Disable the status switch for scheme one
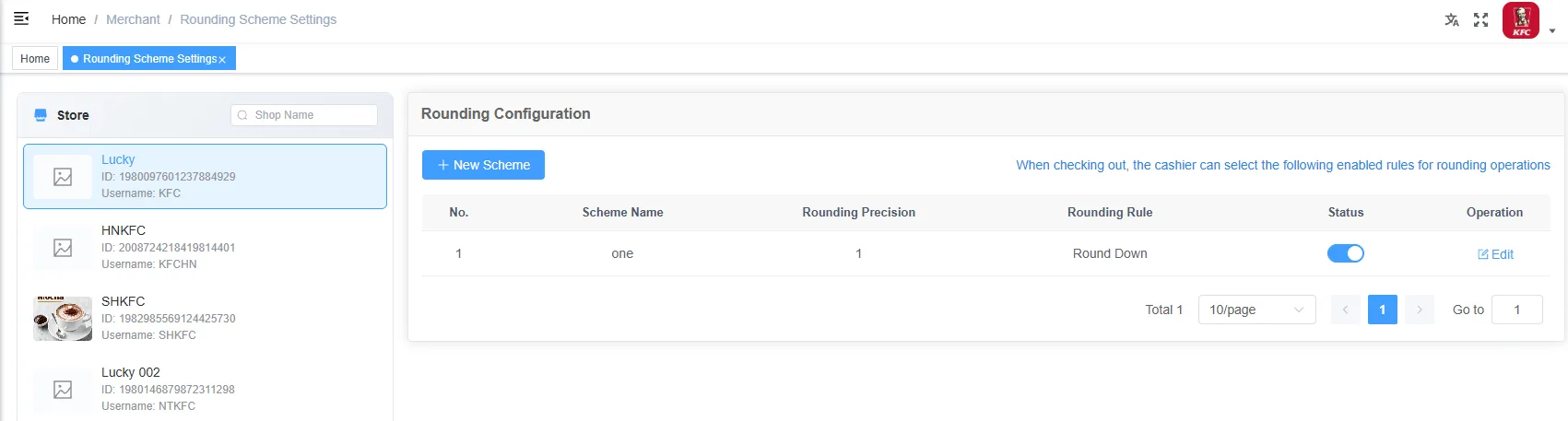 pos(1346,253)
